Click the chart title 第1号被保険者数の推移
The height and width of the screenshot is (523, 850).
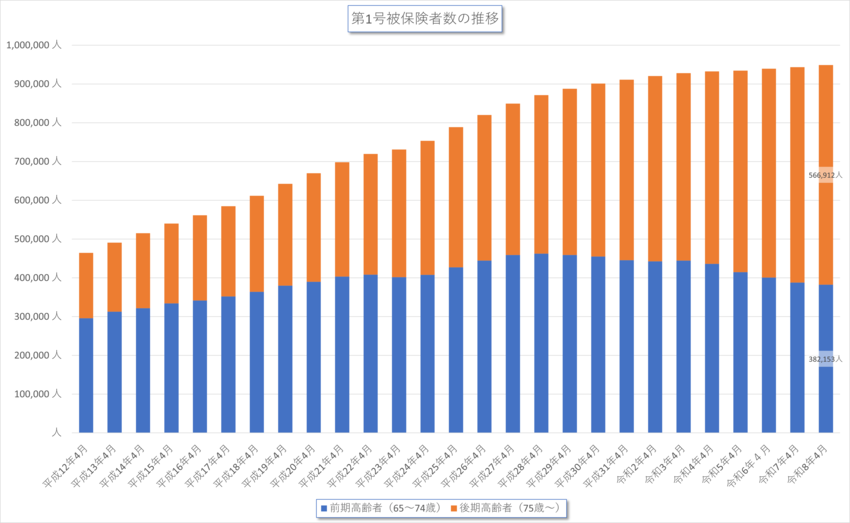point(425,19)
